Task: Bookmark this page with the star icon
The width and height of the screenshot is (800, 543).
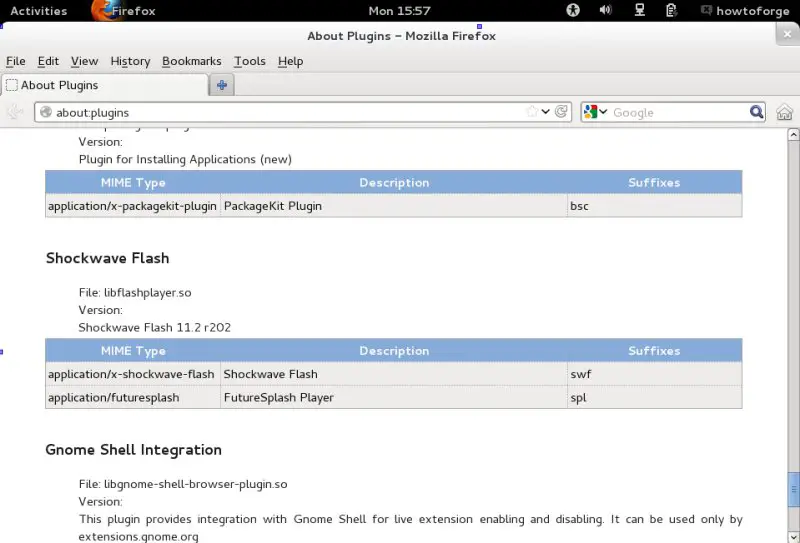Action: 532,111
